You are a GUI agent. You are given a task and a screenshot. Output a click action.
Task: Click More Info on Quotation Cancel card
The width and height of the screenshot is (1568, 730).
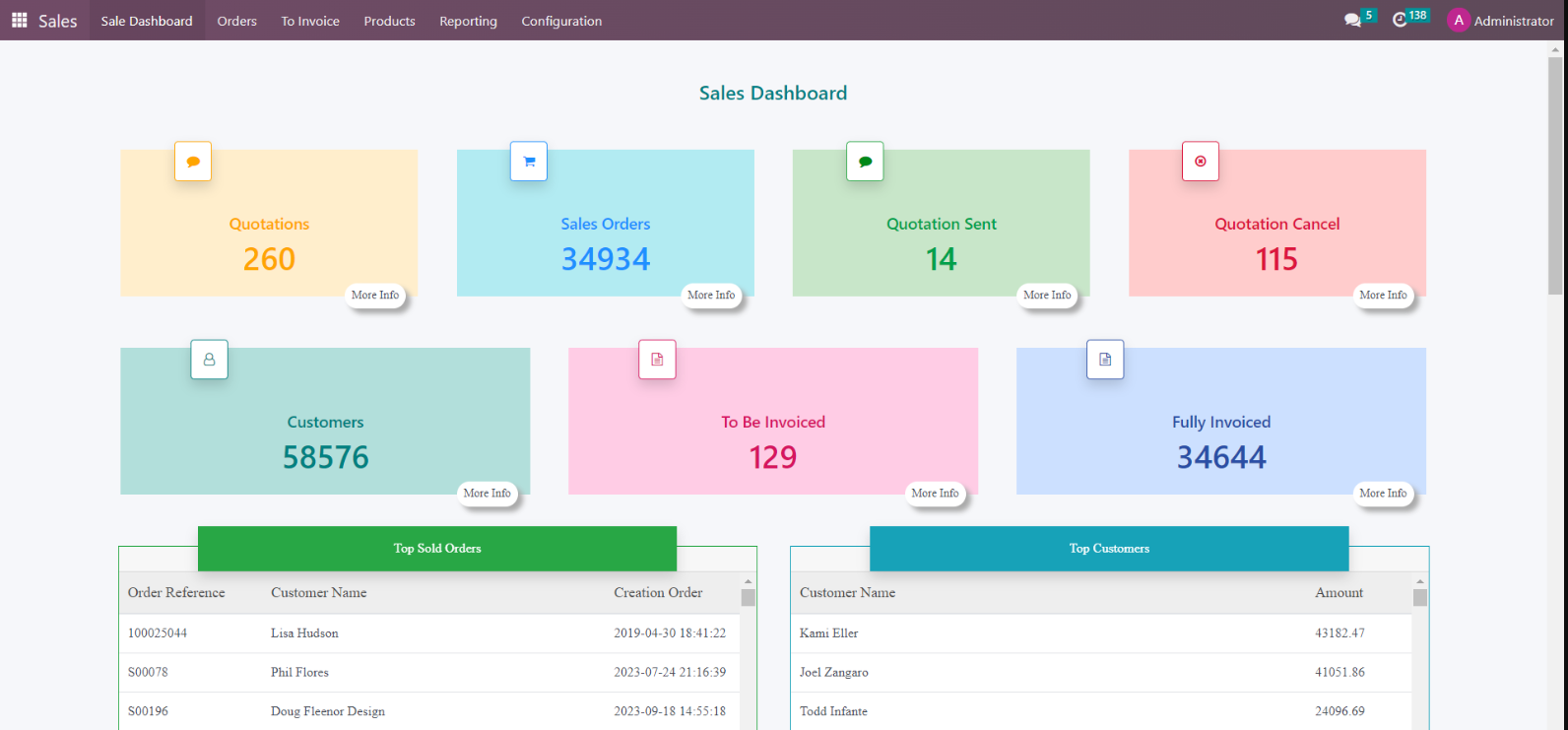point(1383,296)
